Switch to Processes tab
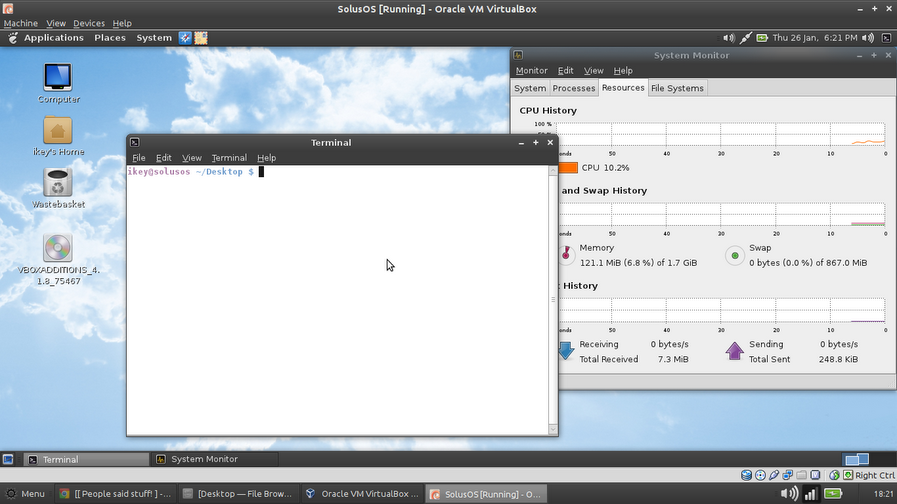 pos(574,88)
